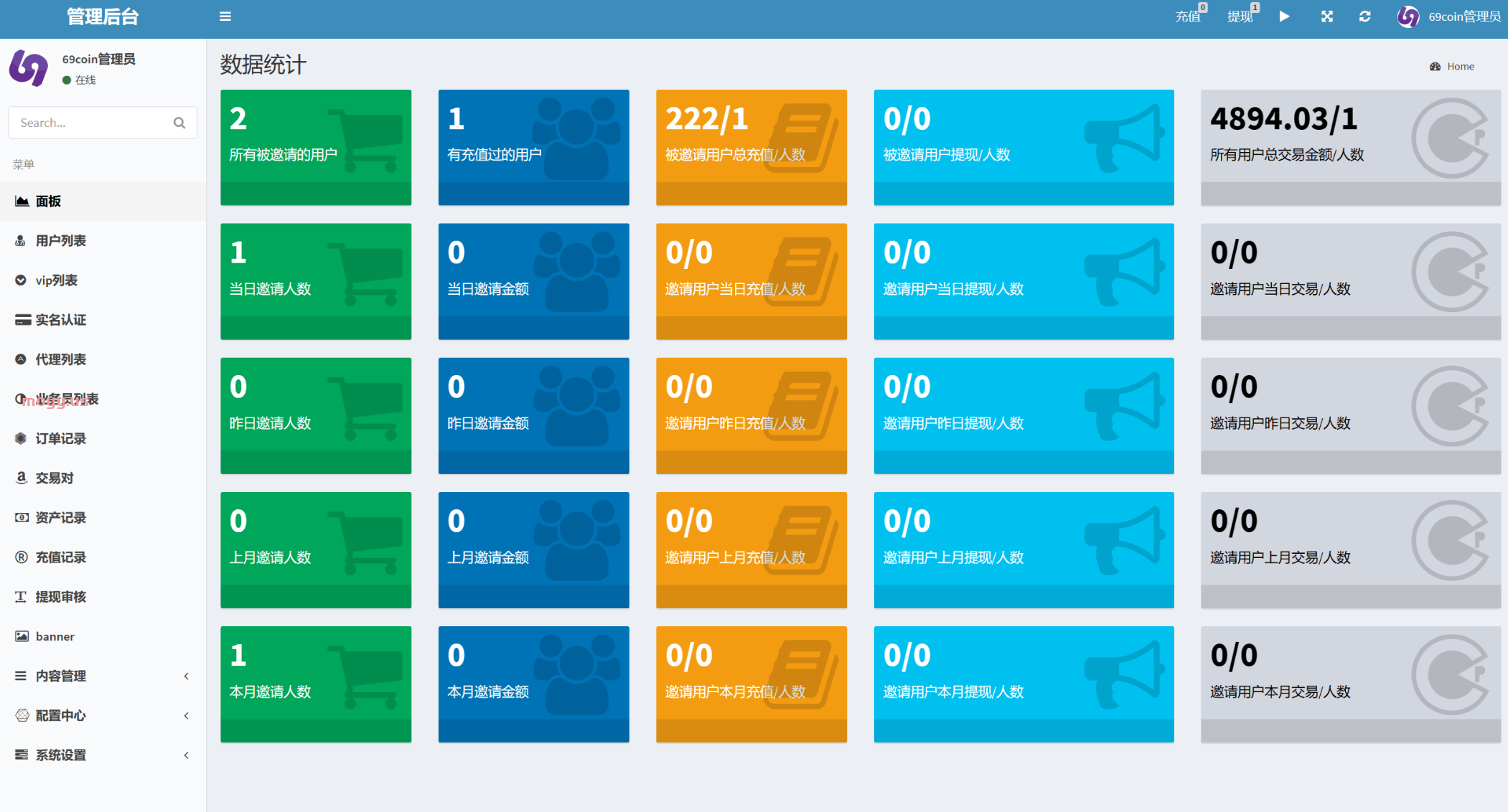
Task: Click the 交易对 sidebar icon
Action: 22,478
